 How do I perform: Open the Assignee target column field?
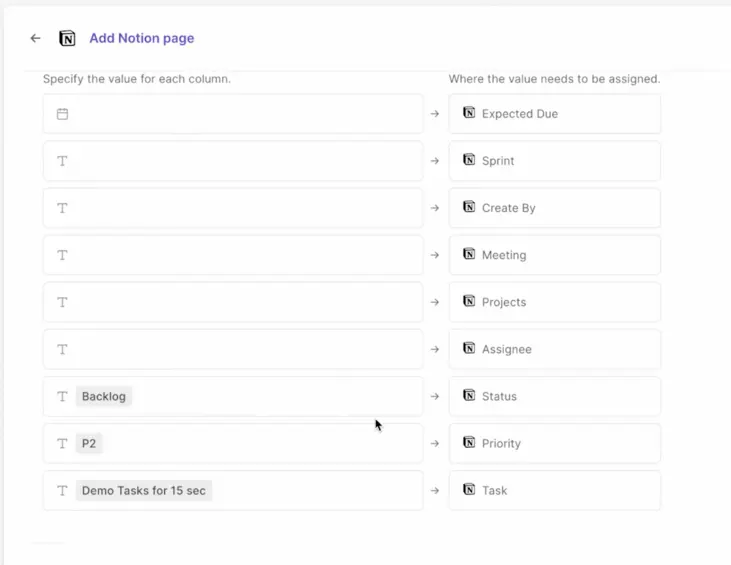[555, 349]
